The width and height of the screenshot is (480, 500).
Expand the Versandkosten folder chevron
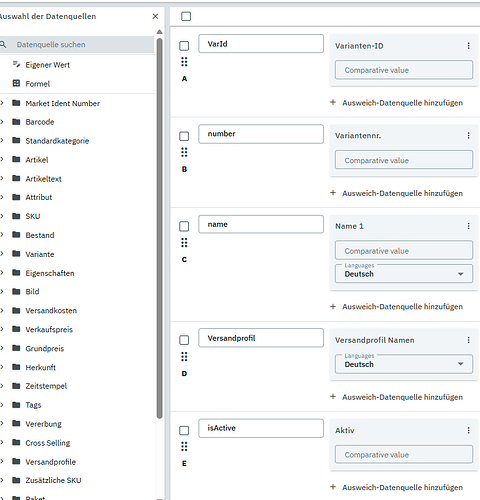(x=2, y=310)
